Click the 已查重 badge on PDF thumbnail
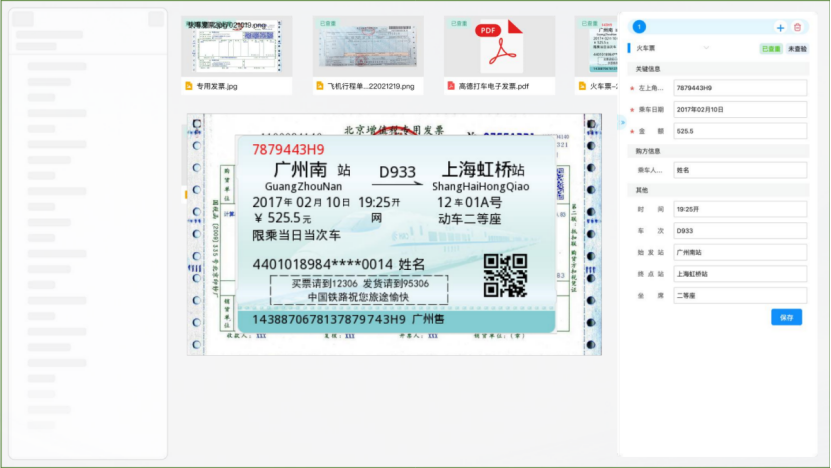Image resolution: width=831 pixels, height=468 pixels. [x=459, y=23]
